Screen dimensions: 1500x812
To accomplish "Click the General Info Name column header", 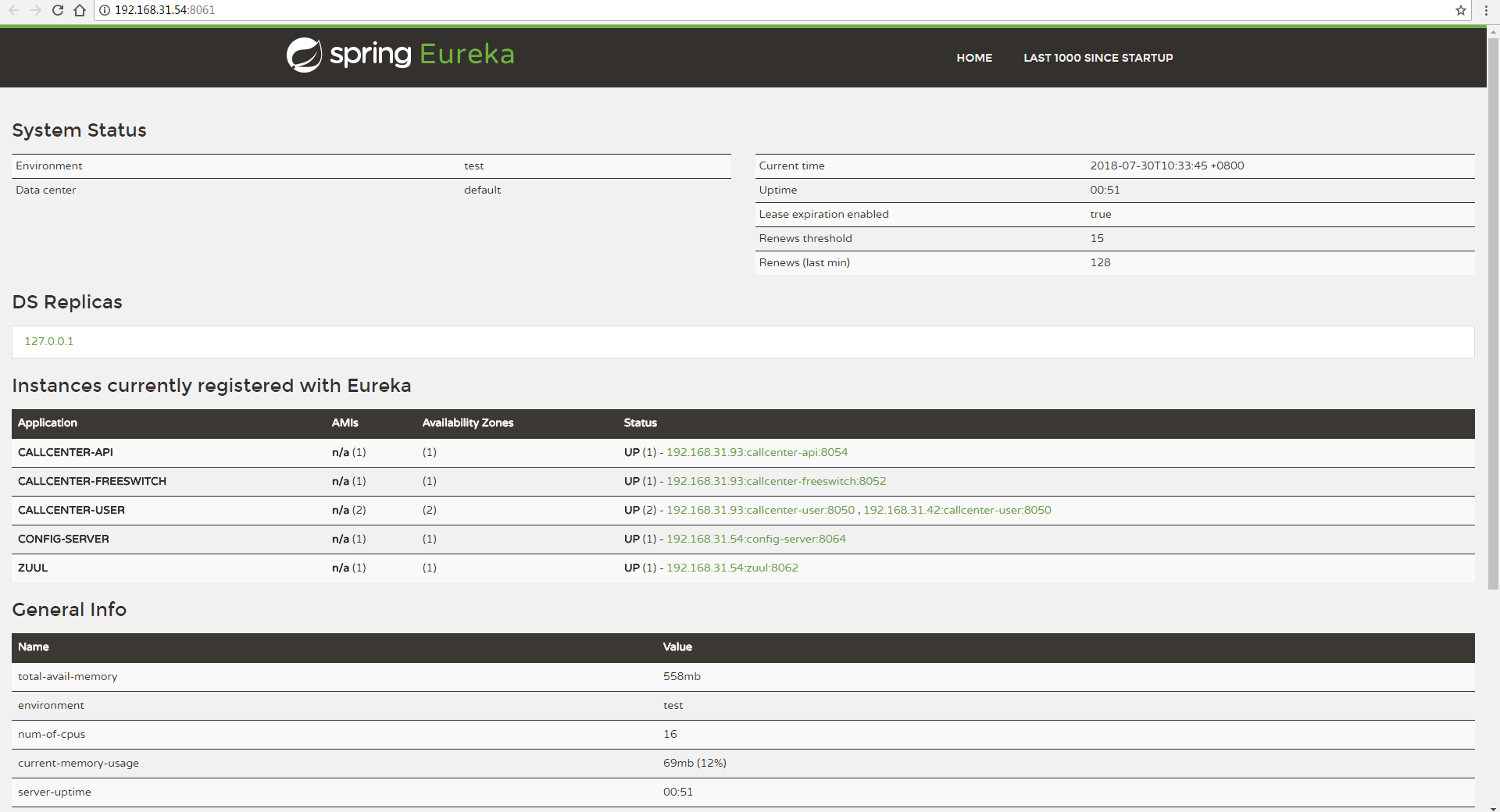I will [x=34, y=646].
